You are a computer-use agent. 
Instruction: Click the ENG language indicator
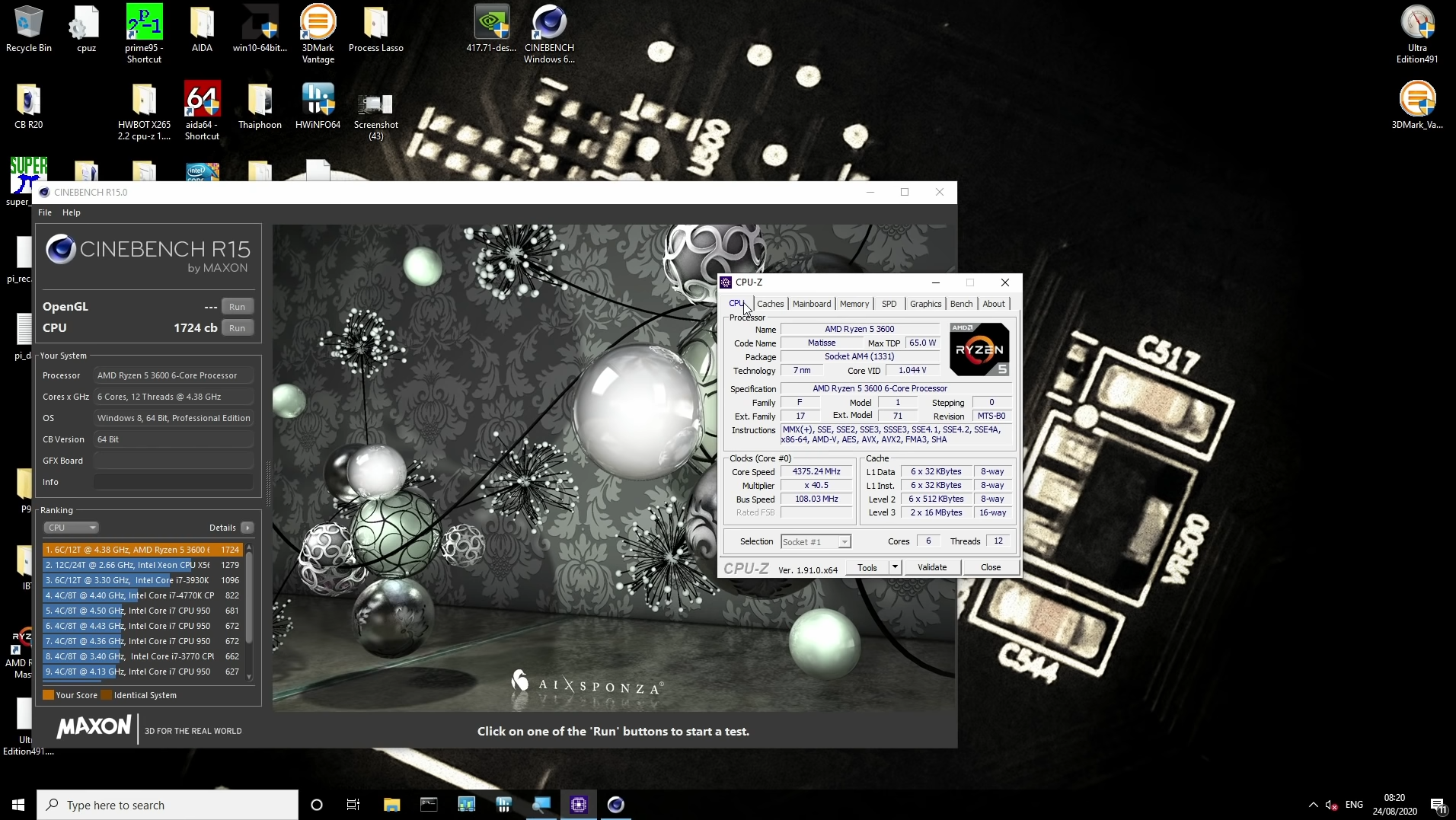1354,805
